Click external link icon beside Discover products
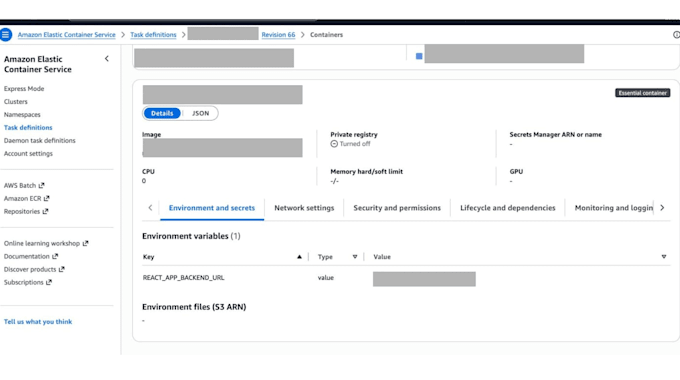This screenshot has width=680, height=380. point(62,269)
